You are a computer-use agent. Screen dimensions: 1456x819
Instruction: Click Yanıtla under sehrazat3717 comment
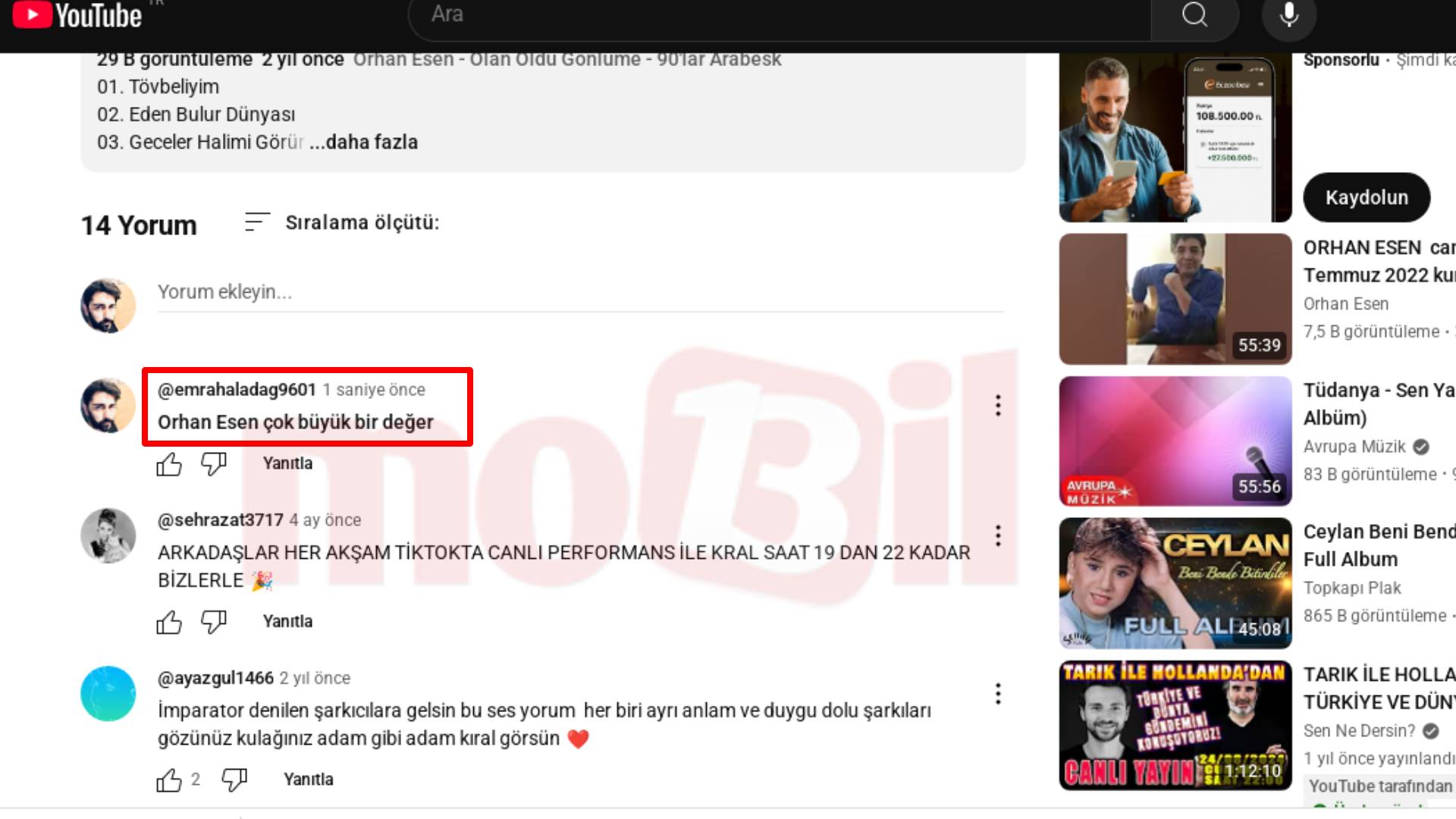[287, 622]
